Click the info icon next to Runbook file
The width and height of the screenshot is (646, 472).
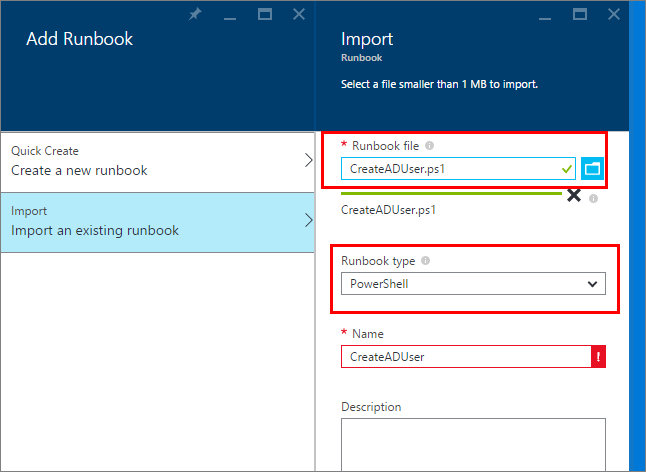point(429,145)
